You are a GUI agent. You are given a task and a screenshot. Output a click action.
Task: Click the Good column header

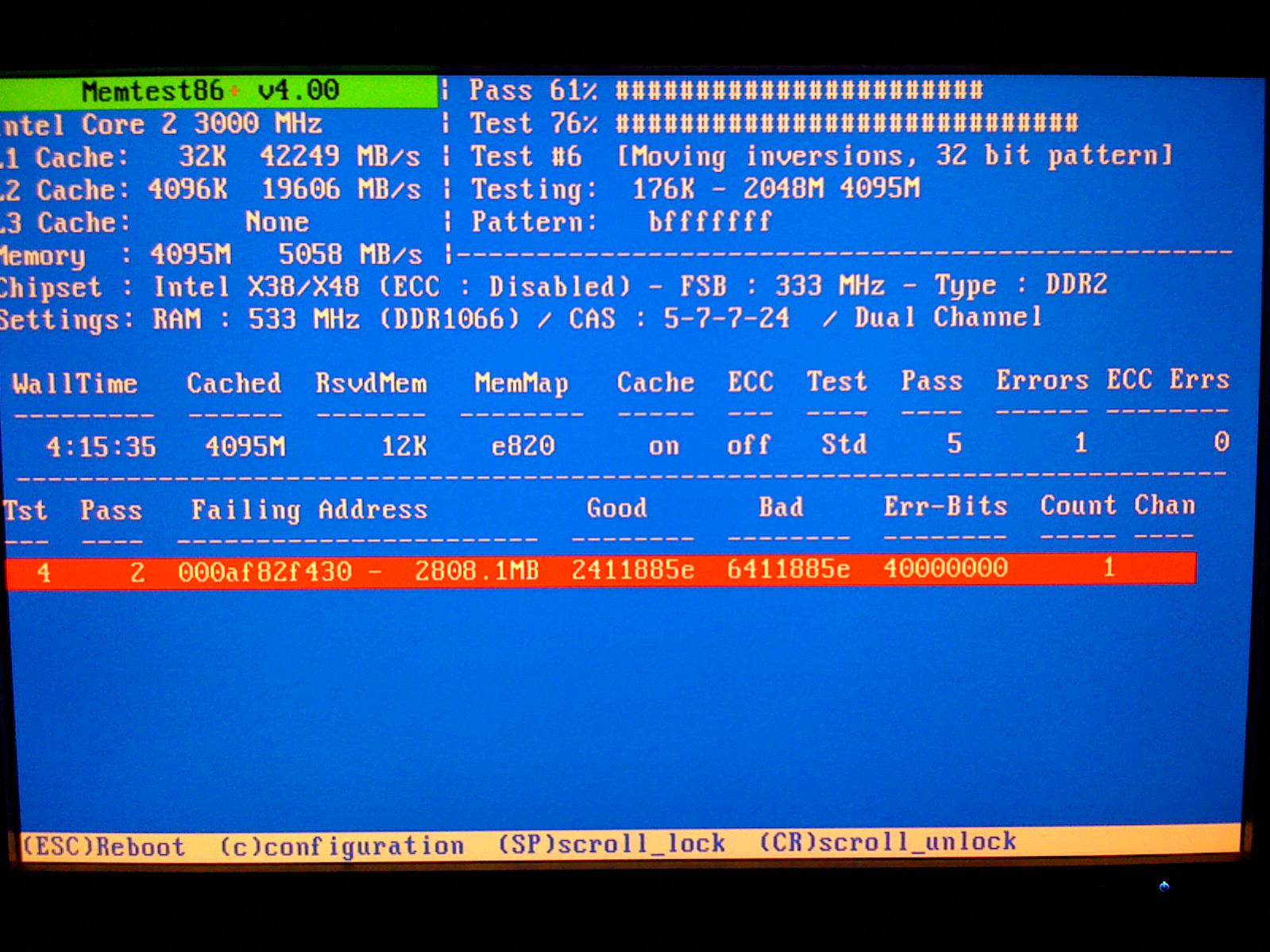pyautogui.click(x=616, y=508)
